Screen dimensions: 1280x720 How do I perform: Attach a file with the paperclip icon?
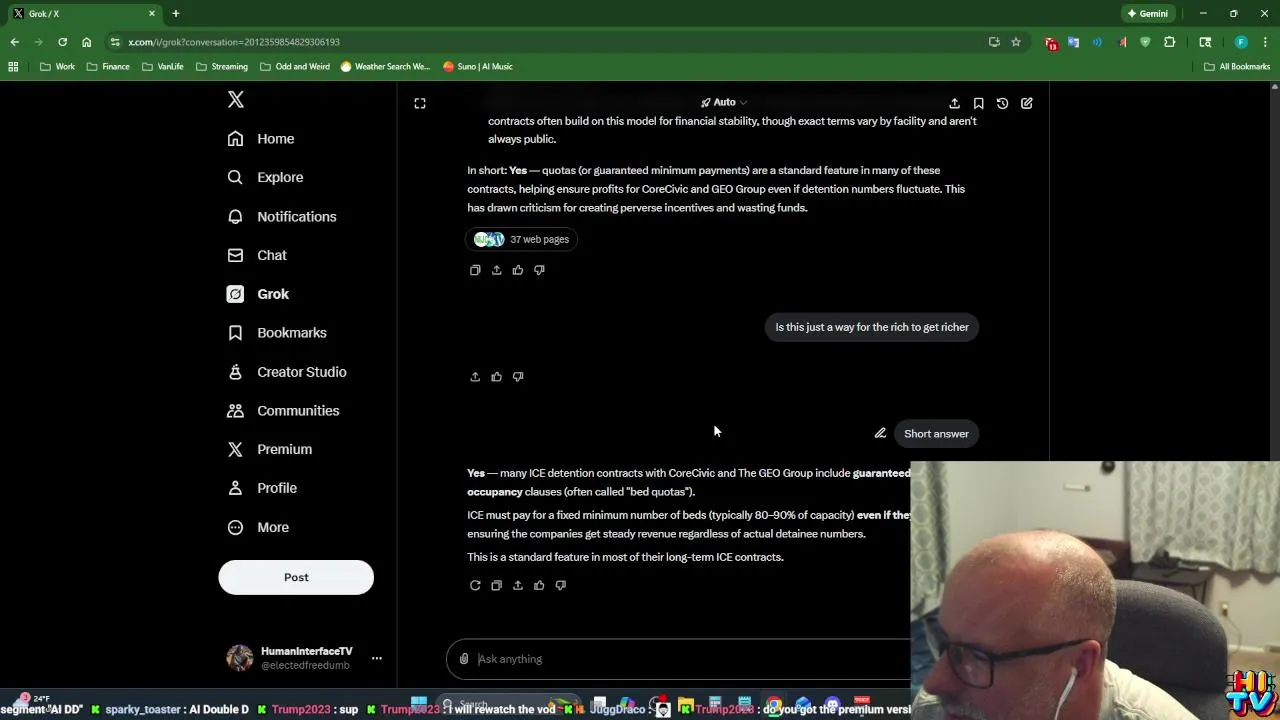464,659
